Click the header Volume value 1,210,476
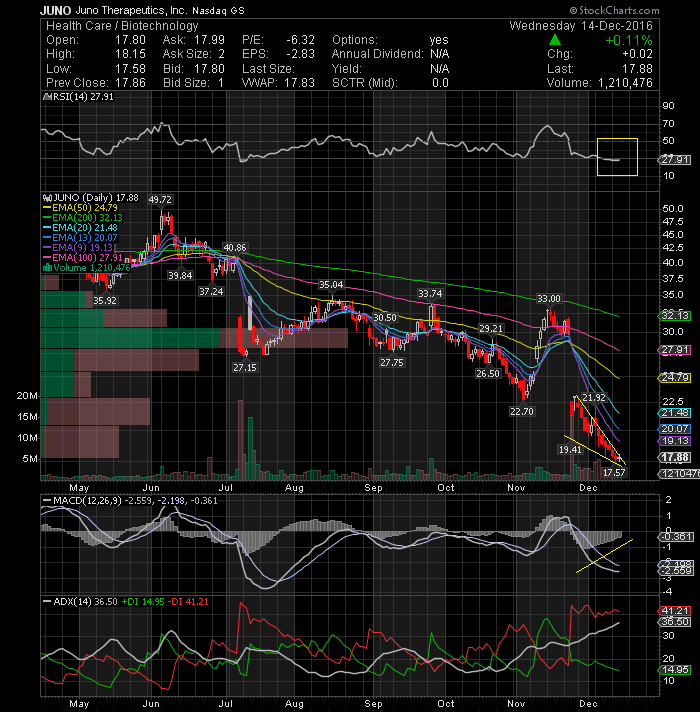The height and width of the screenshot is (712, 700). pyautogui.click(x=625, y=83)
